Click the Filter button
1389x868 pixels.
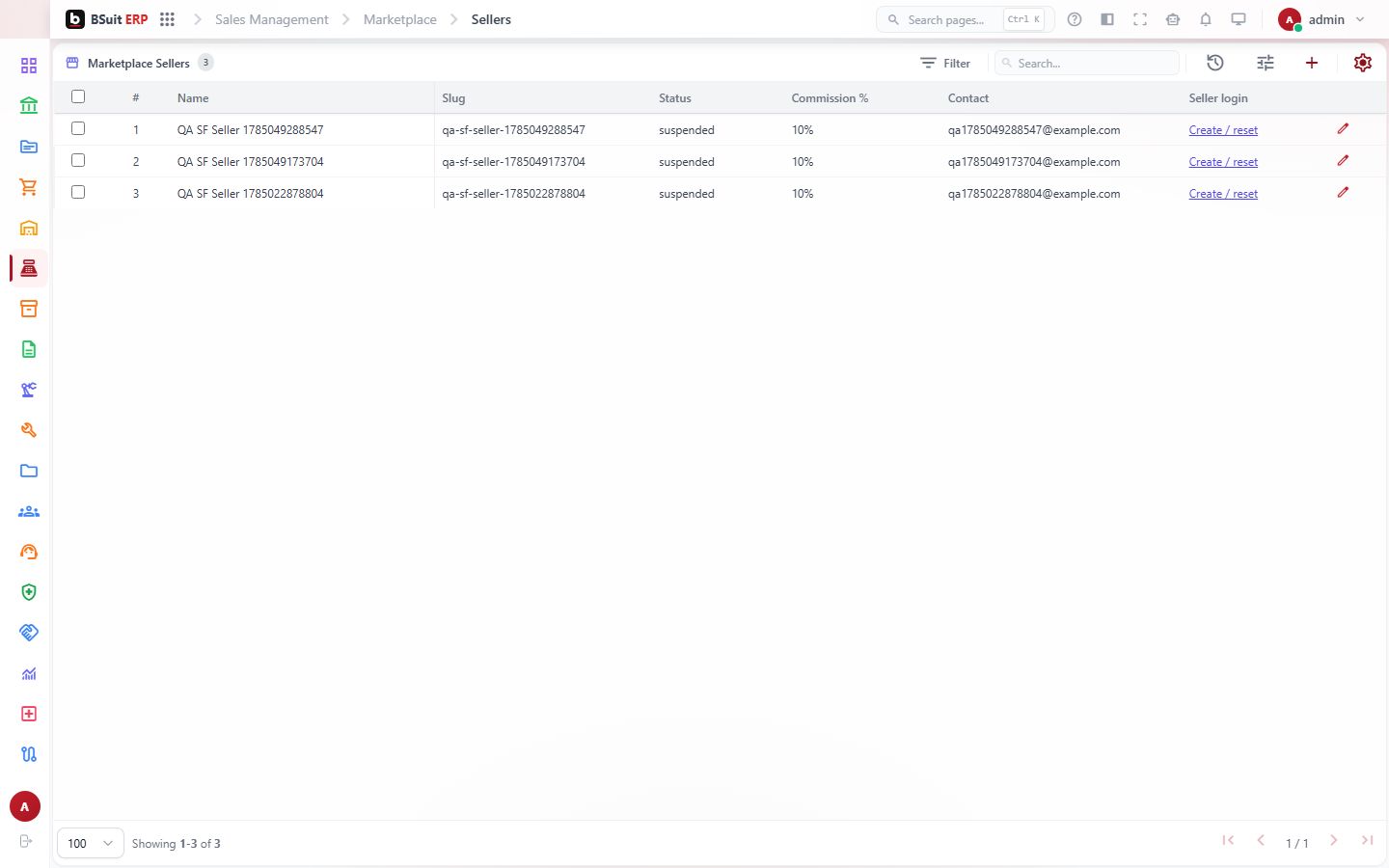pyautogui.click(x=945, y=63)
